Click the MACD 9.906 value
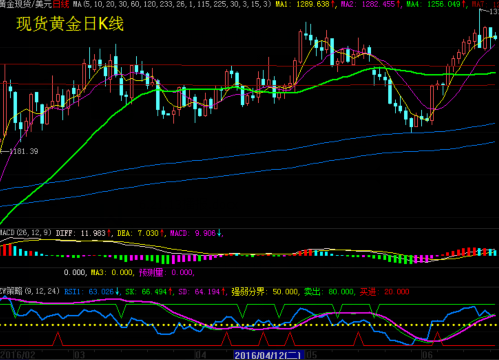The image size is (499, 360). pyautogui.click(x=195, y=233)
